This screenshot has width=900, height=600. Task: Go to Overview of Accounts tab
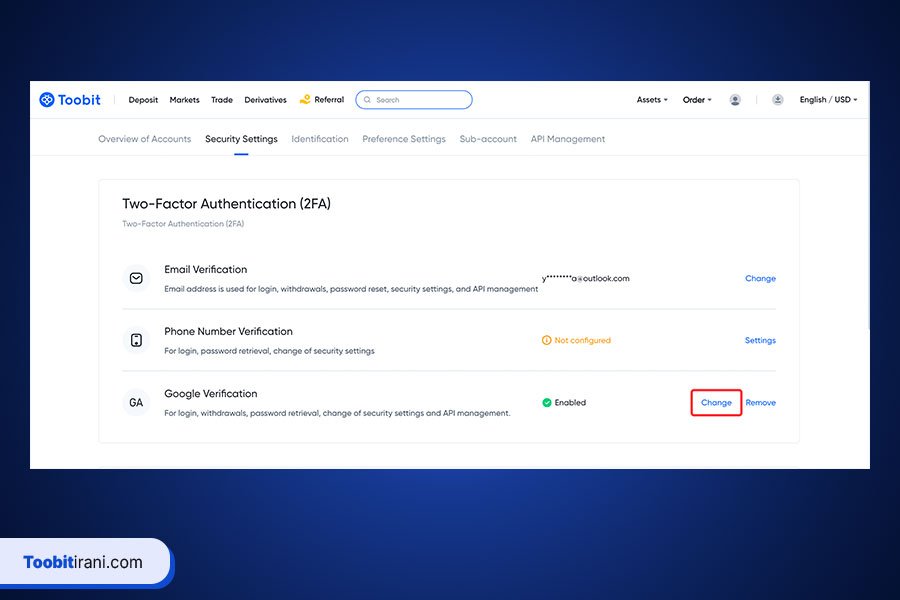pyautogui.click(x=144, y=139)
